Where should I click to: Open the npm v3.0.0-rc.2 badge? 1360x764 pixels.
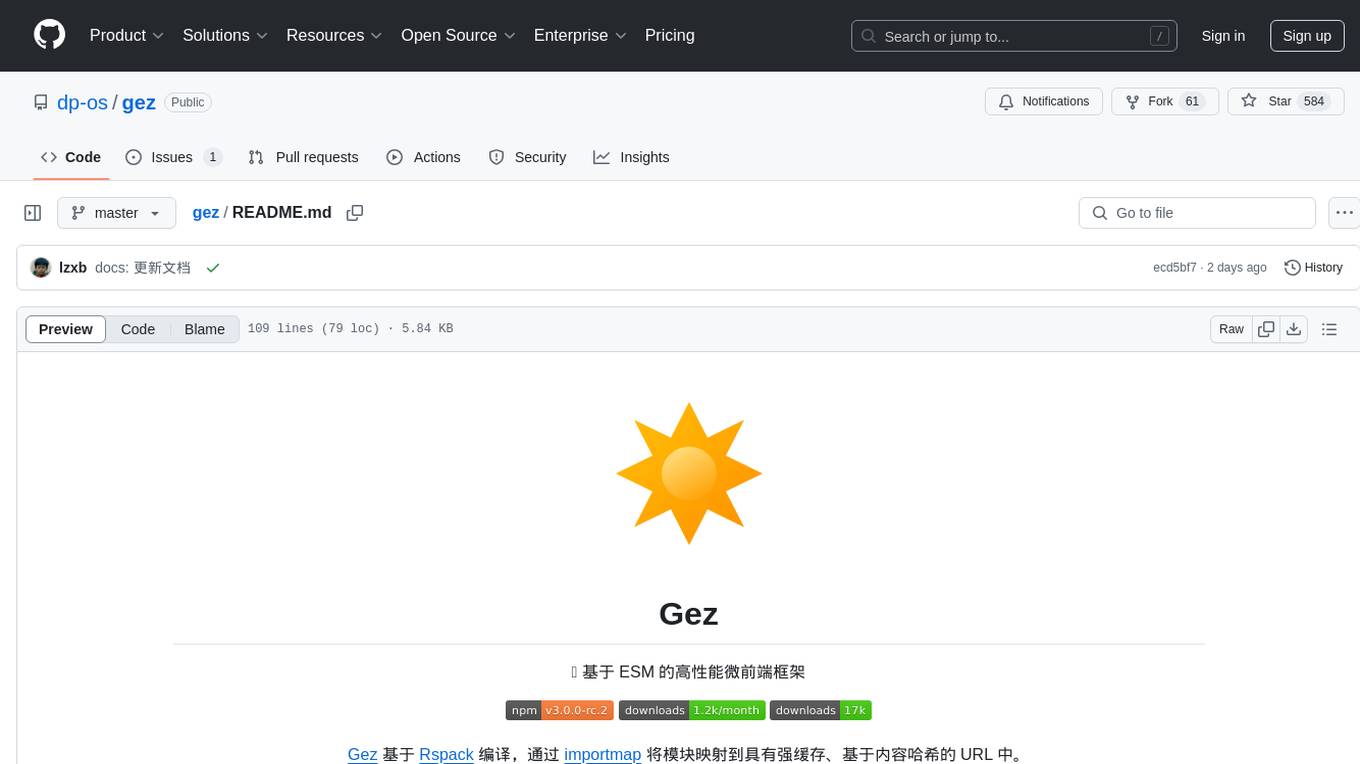click(x=559, y=710)
